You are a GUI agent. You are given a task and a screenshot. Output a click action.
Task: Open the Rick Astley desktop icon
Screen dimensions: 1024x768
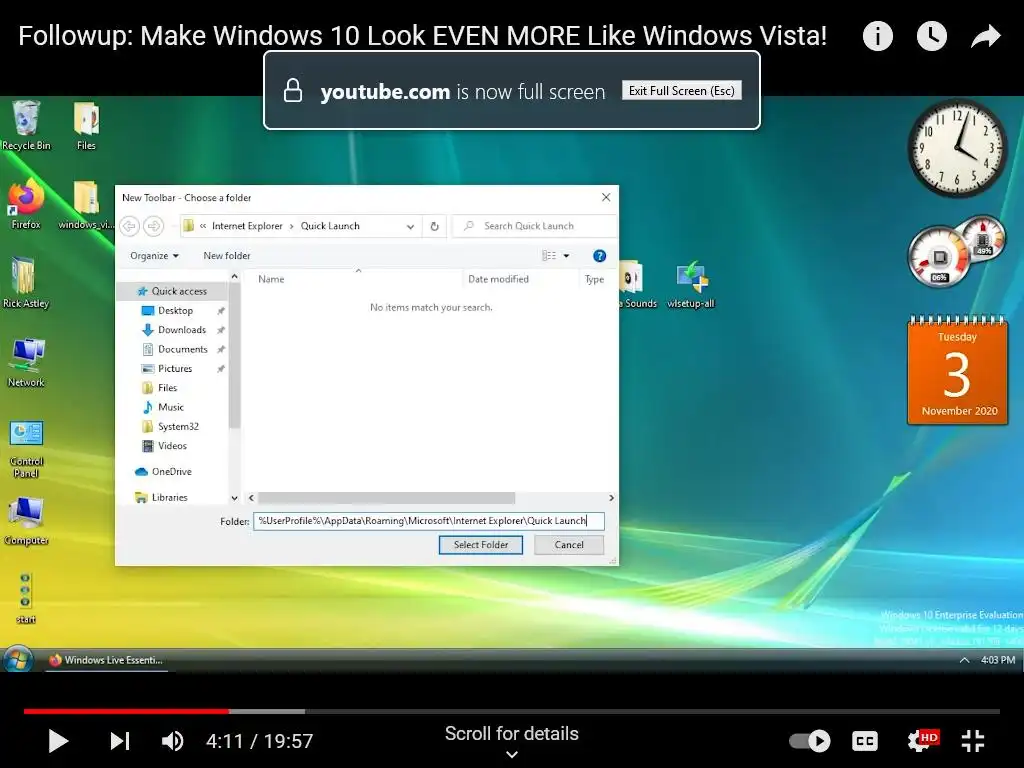[25, 283]
